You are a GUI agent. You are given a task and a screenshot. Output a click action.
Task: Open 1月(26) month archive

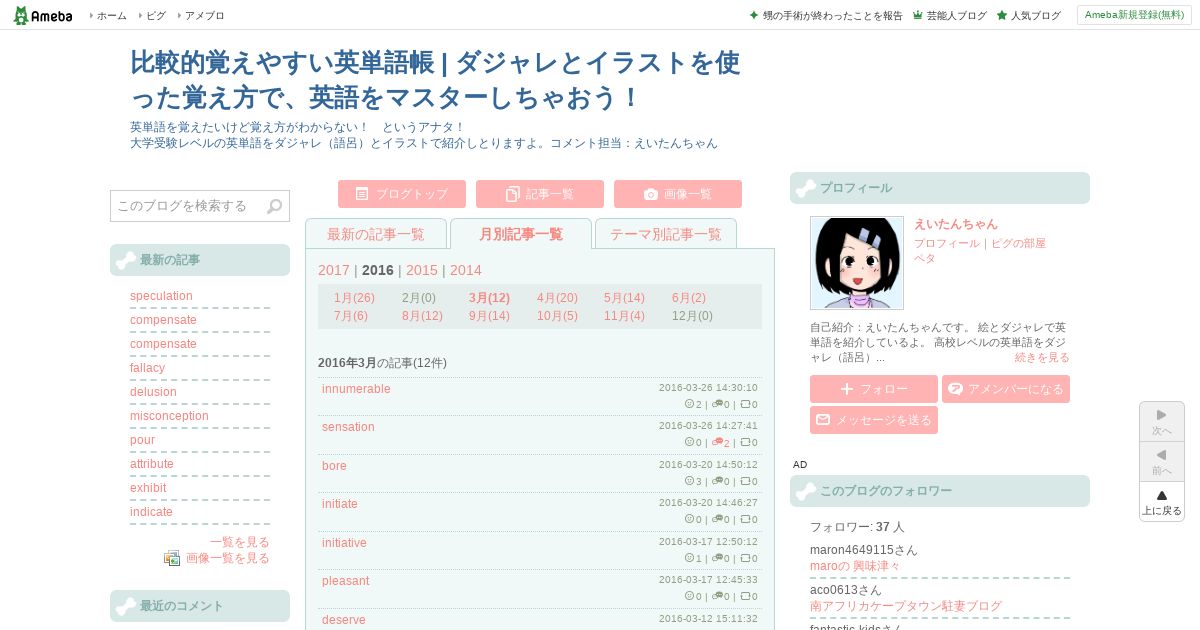coord(354,298)
